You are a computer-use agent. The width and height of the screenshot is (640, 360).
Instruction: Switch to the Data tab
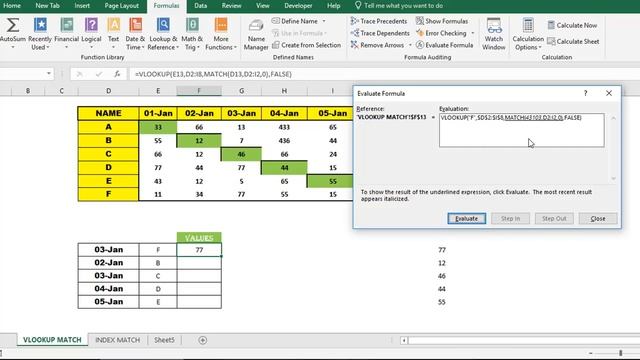point(200,5)
